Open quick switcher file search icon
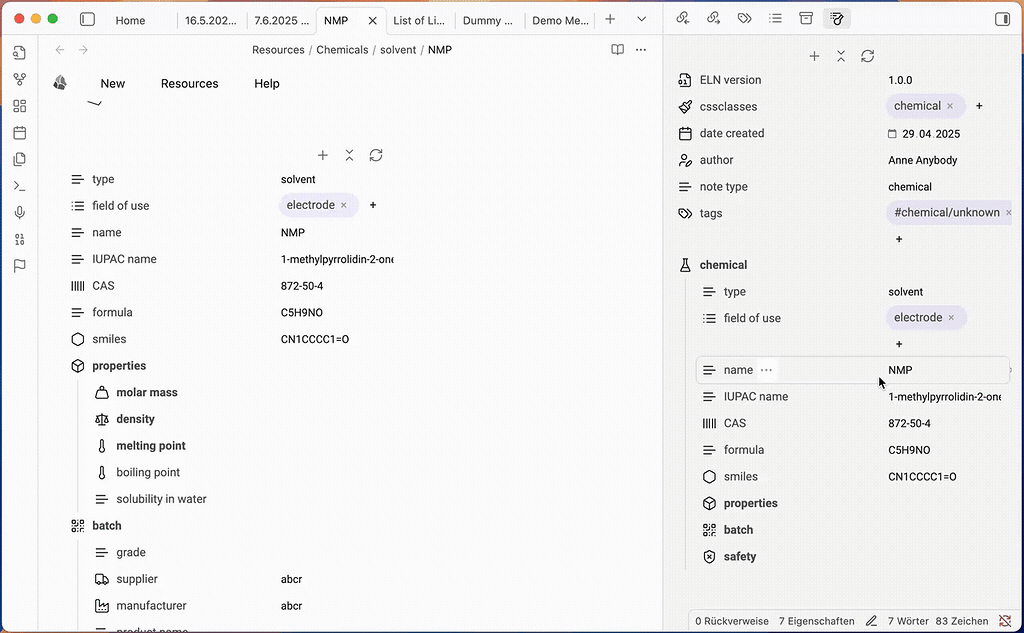 20,53
